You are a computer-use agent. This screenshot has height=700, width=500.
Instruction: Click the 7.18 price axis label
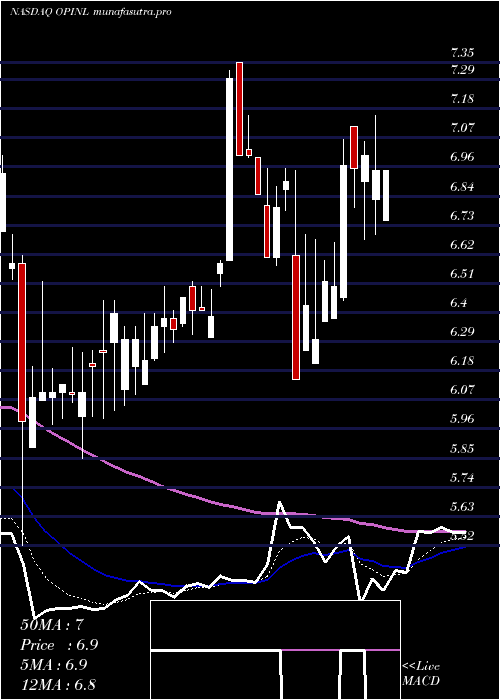coord(462,99)
